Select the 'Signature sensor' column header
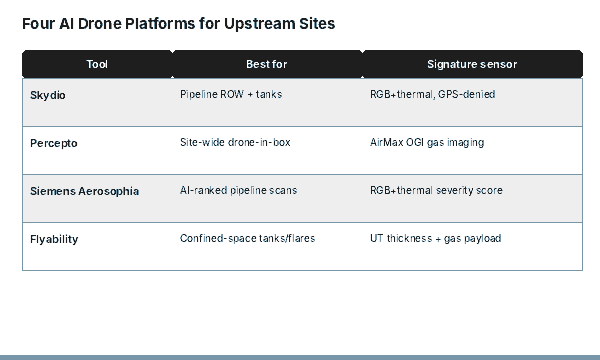 click(472, 64)
